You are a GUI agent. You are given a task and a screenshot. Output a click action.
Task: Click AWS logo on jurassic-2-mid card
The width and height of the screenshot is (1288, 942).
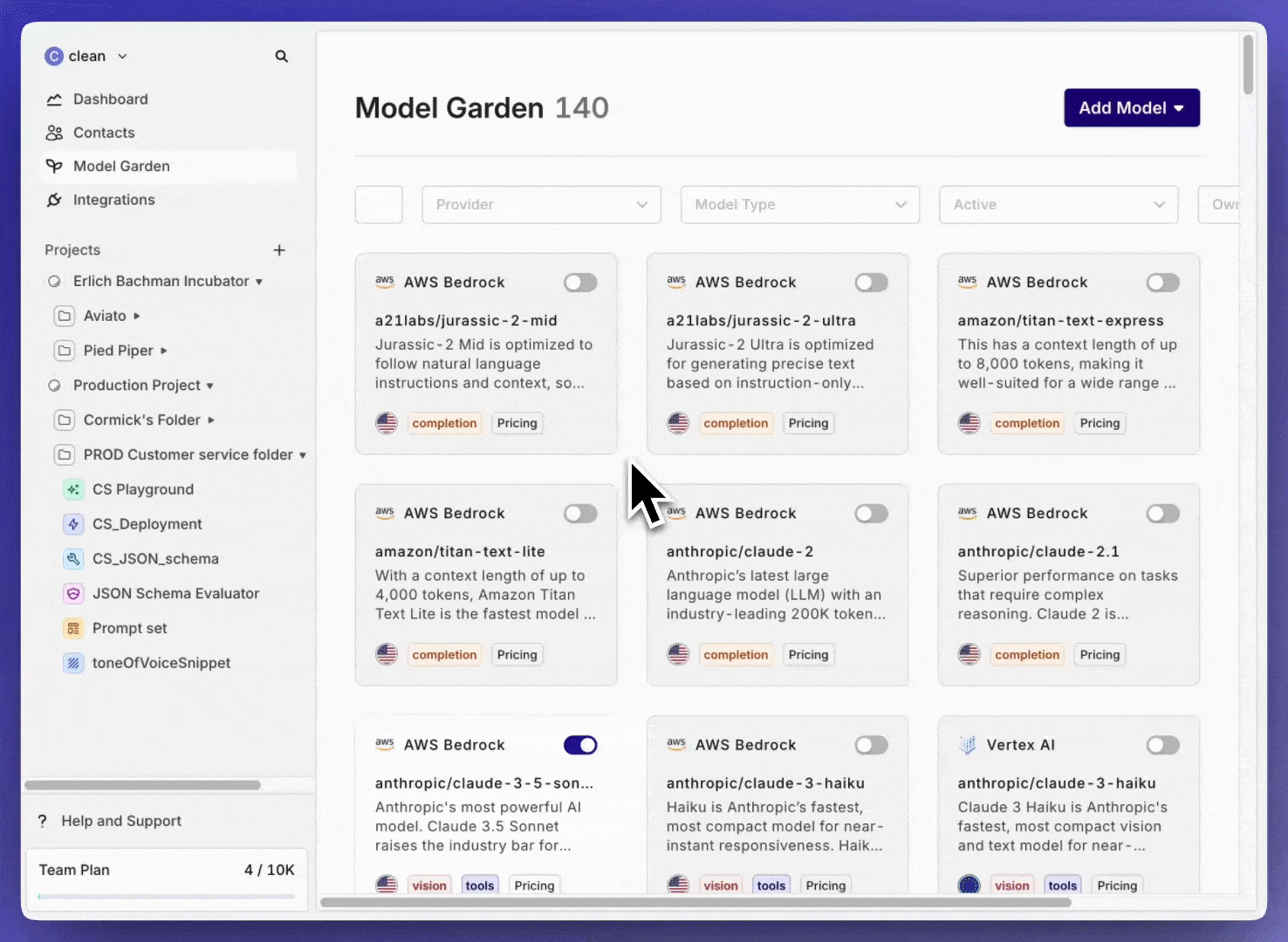click(x=385, y=282)
